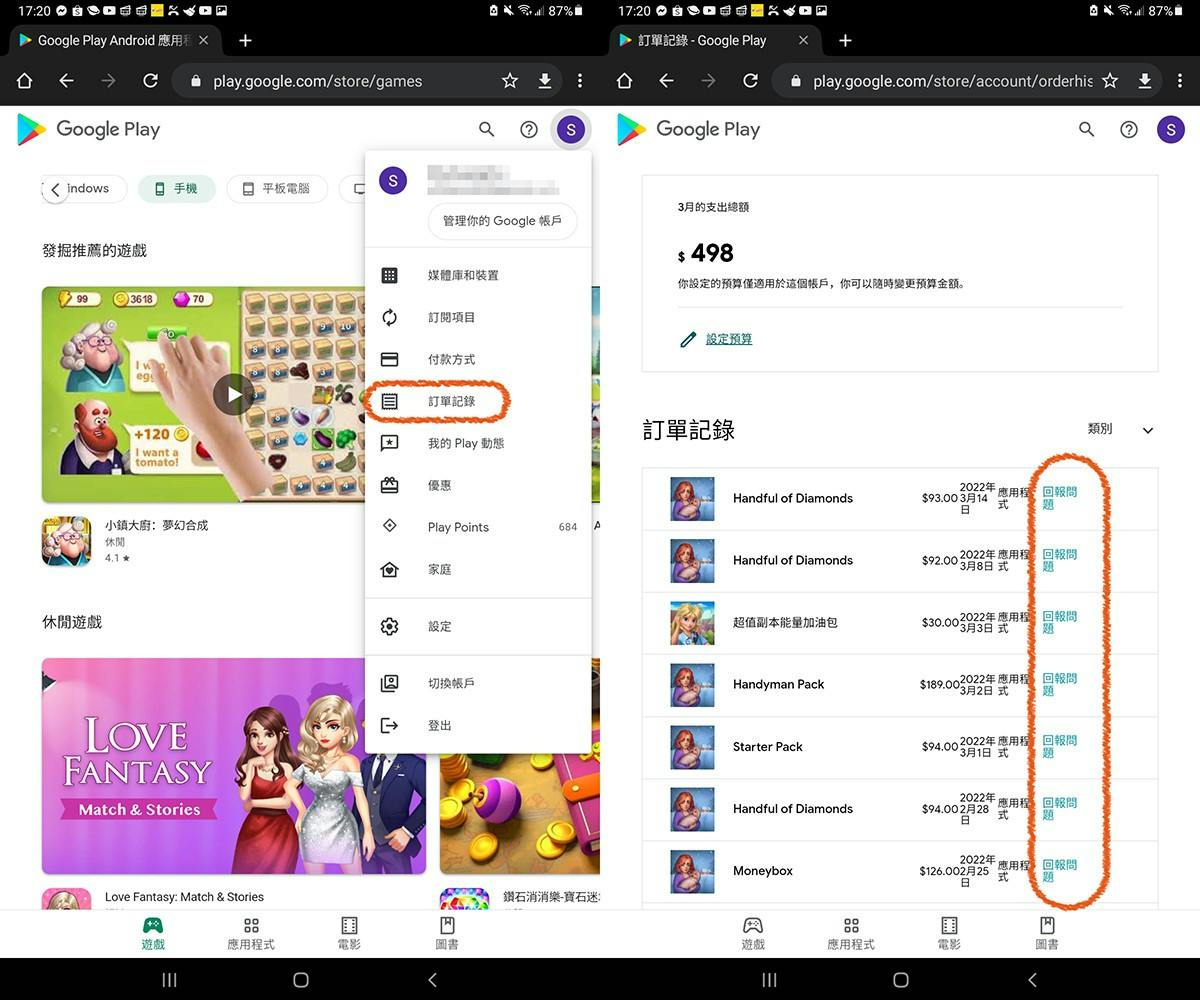Close the Google Play Android tab
This screenshot has width=1200, height=1000.
click(204, 41)
